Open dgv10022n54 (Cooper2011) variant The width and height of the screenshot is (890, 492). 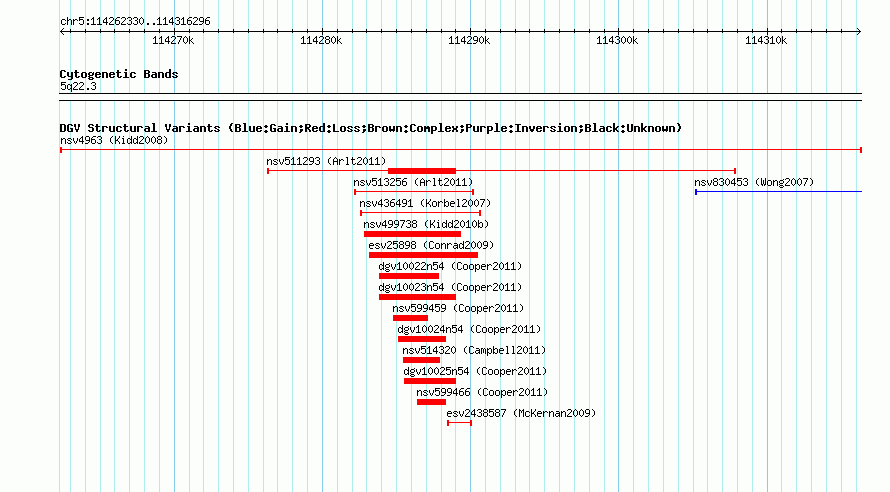(450, 266)
